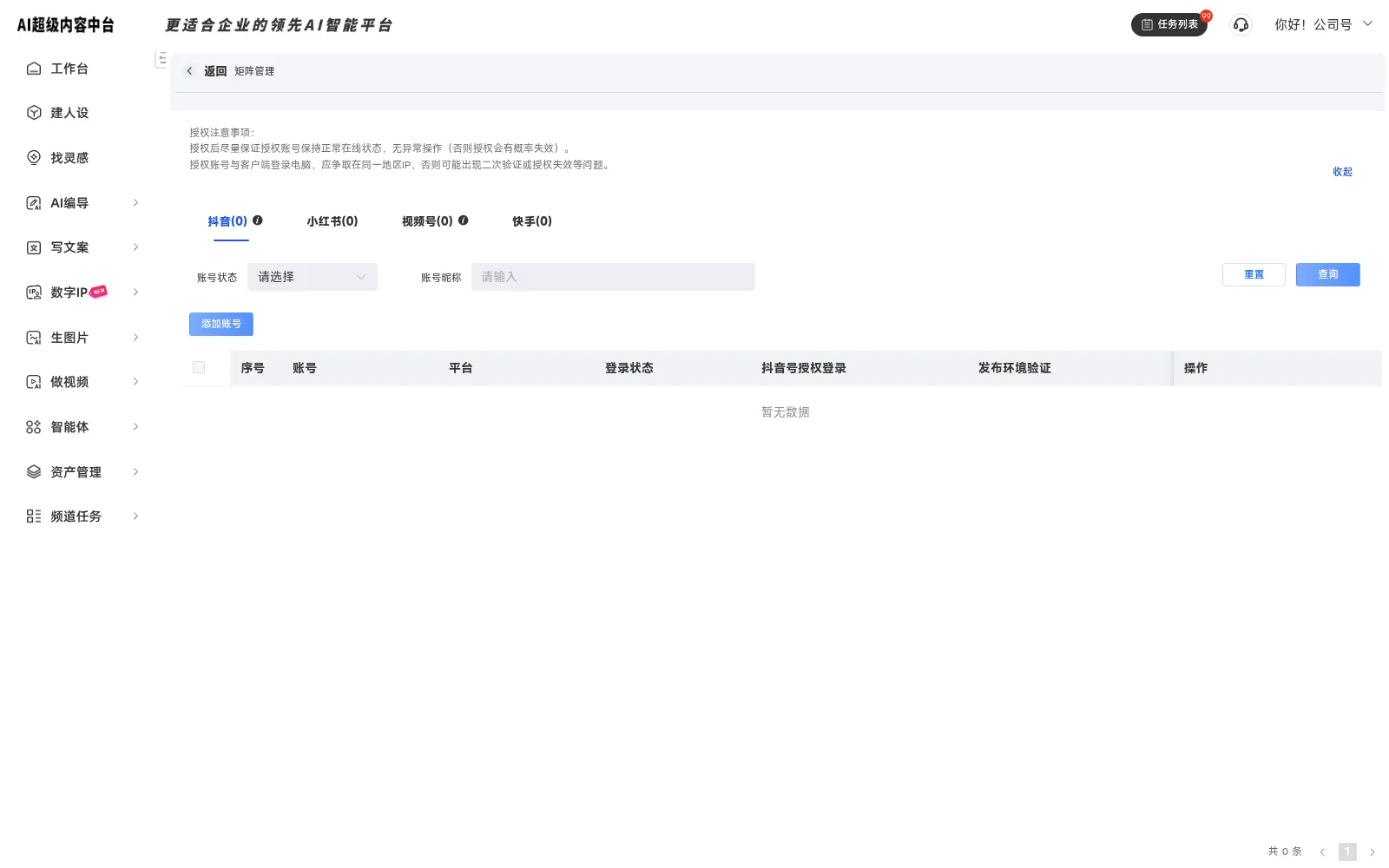
Task: Expand the 资产管理 menu chevron
Action: (x=135, y=472)
